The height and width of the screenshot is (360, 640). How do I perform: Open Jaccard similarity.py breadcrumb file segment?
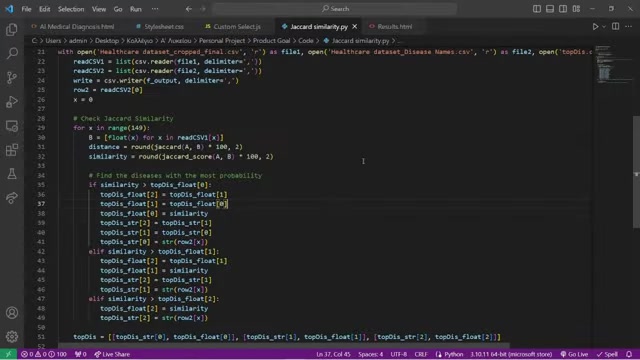[356, 40]
